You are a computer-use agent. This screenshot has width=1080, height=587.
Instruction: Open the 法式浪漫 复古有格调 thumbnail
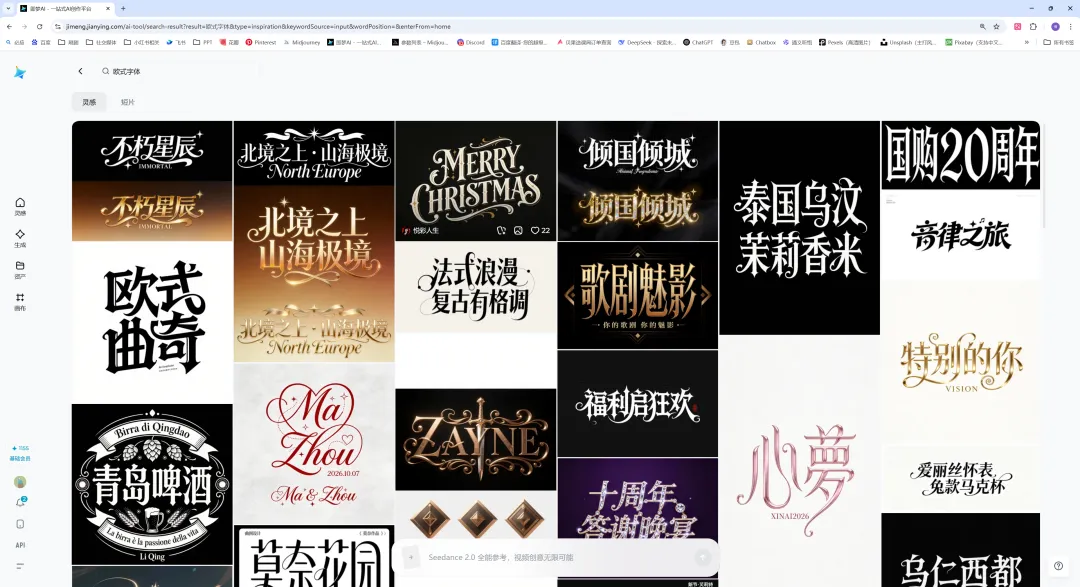[x=476, y=287]
